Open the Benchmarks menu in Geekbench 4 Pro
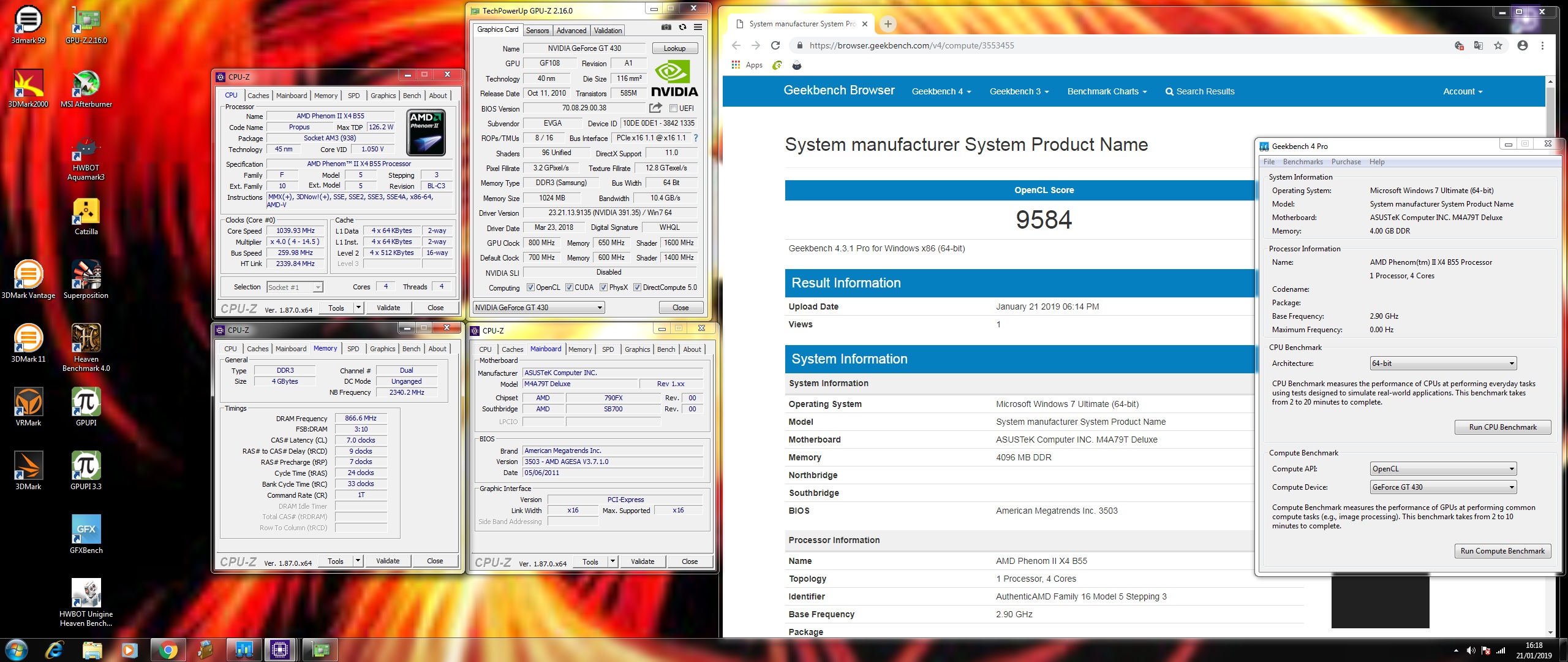 [1303, 162]
